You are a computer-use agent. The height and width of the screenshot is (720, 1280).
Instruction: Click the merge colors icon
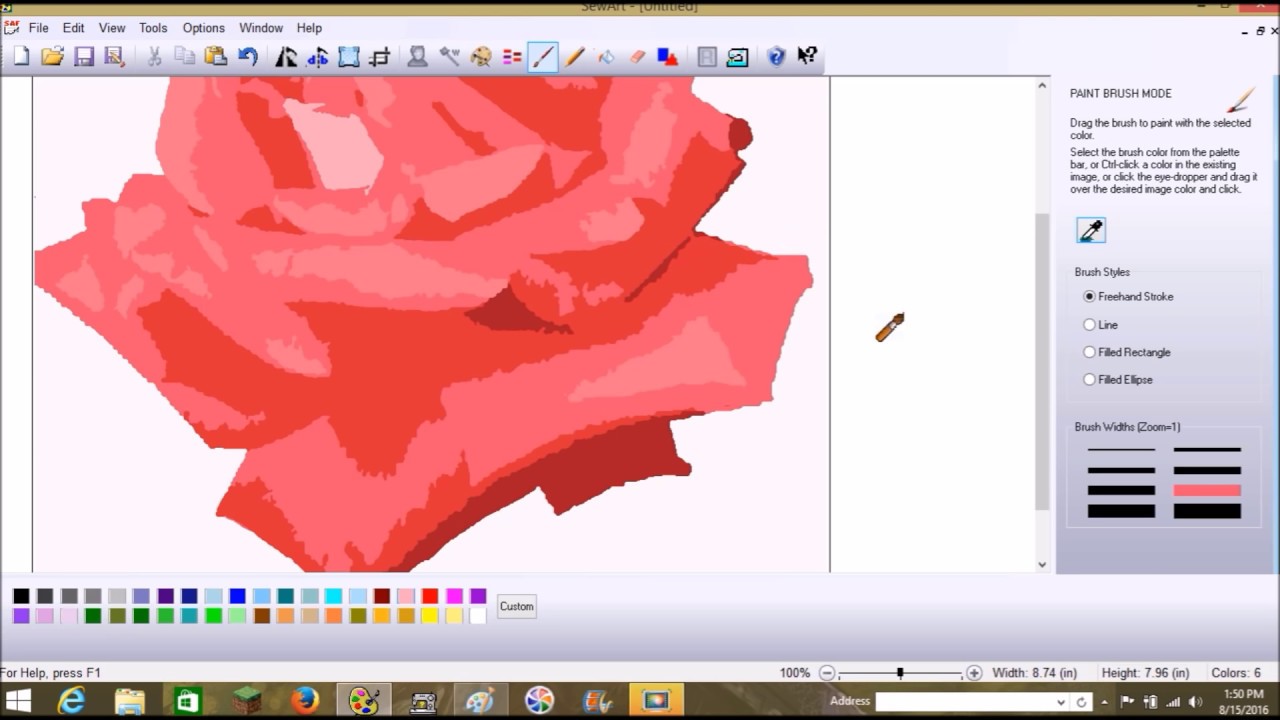click(x=512, y=57)
